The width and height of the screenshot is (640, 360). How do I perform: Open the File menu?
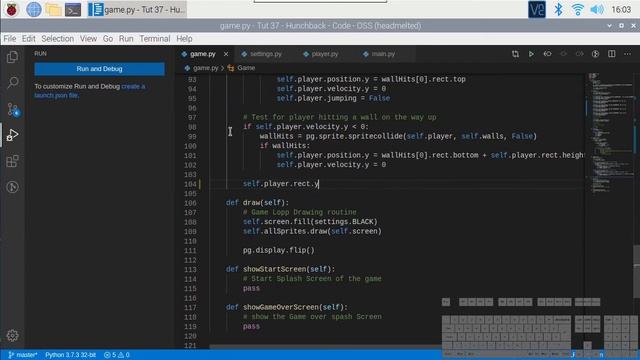coord(10,39)
